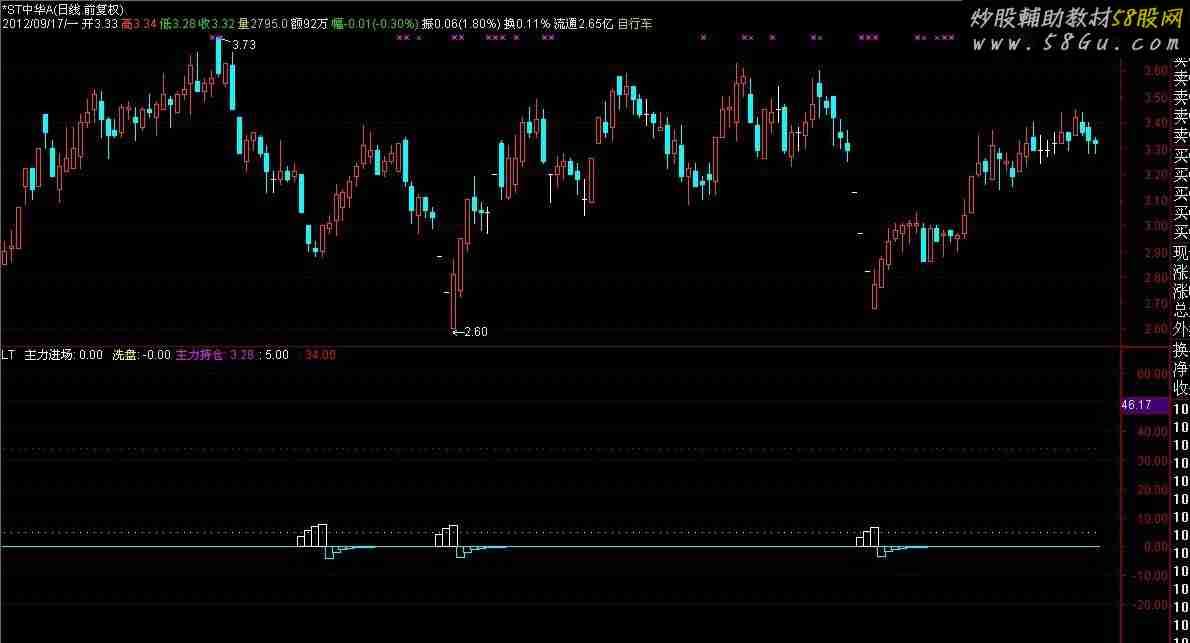Click the turnover rate 换0.11% readout
This screenshot has height=643, width=1190.
click(x=527, y=24)
